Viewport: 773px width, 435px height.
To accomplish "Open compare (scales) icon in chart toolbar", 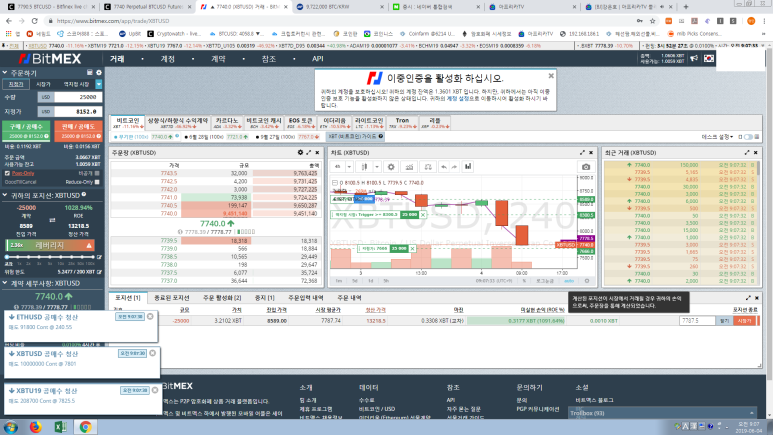I will pos(428,167).
